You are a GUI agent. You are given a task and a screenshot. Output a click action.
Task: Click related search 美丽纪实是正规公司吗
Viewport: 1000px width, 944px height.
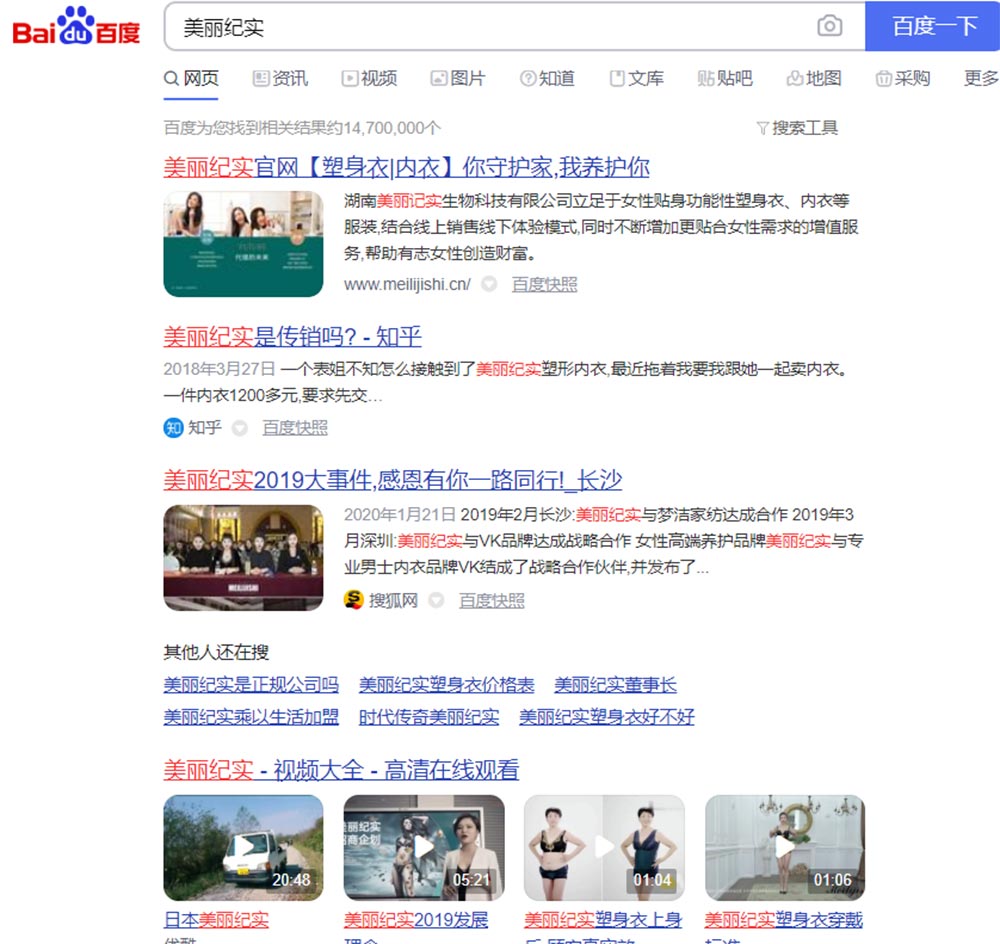pos(251,685)
